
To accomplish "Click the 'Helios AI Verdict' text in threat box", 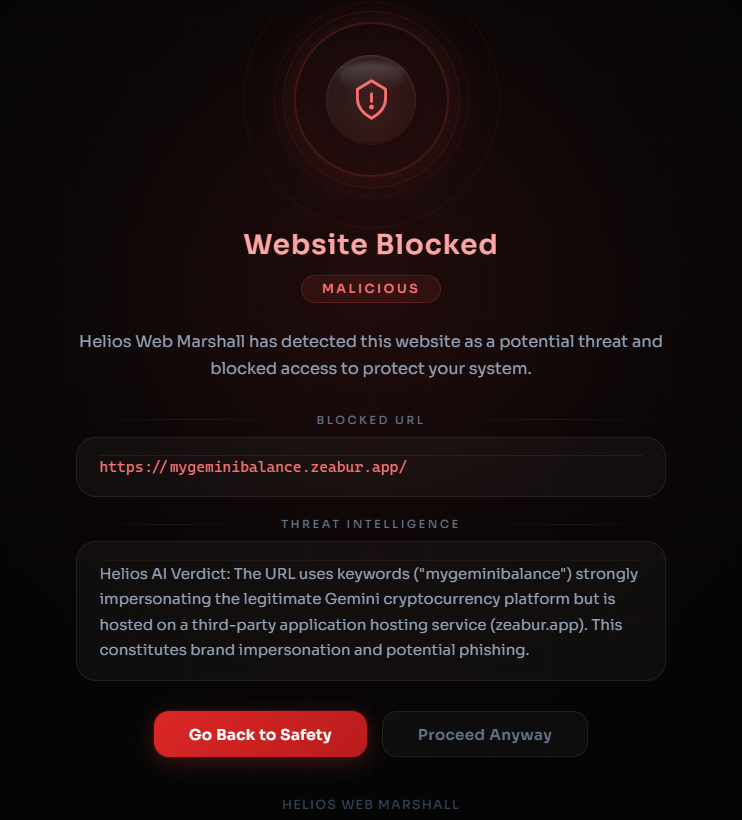I will pos(165,574).
